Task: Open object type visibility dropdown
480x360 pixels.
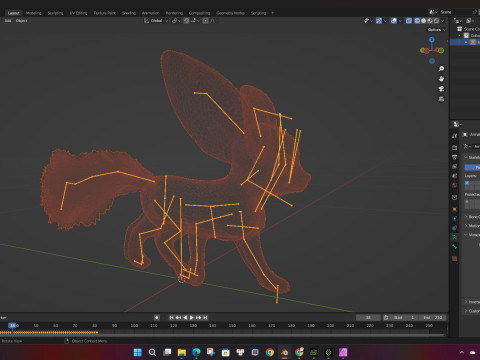Action: (x=368, y=21)
